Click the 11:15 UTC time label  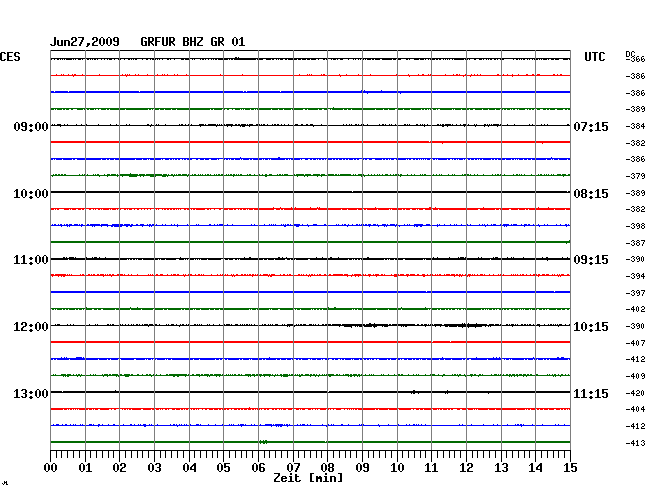591,393
